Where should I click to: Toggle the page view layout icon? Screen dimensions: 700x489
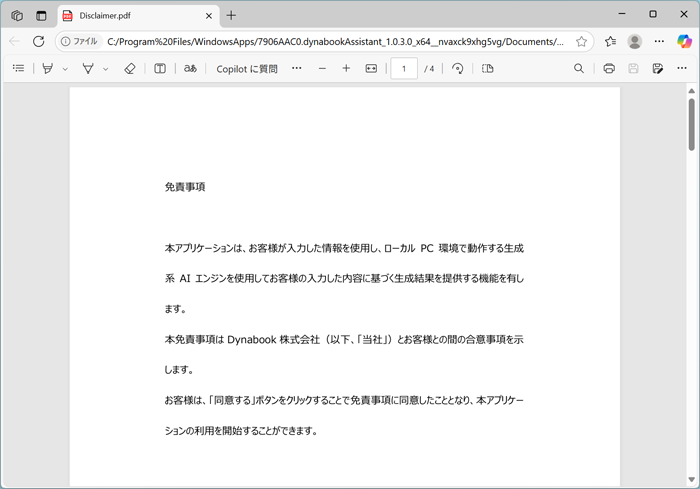point(488,68)
